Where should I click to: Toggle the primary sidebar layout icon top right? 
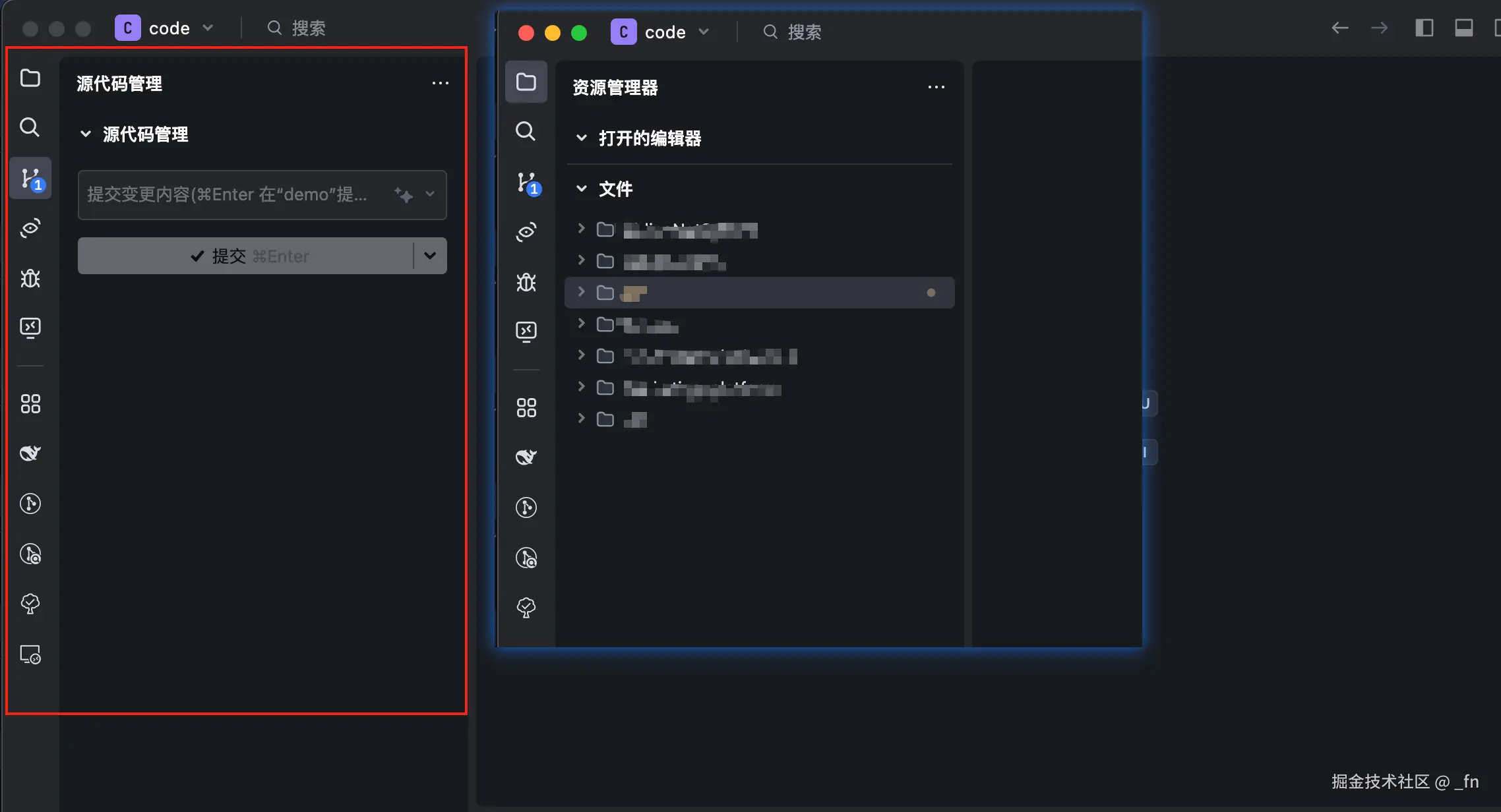[x=1424, y=28]
